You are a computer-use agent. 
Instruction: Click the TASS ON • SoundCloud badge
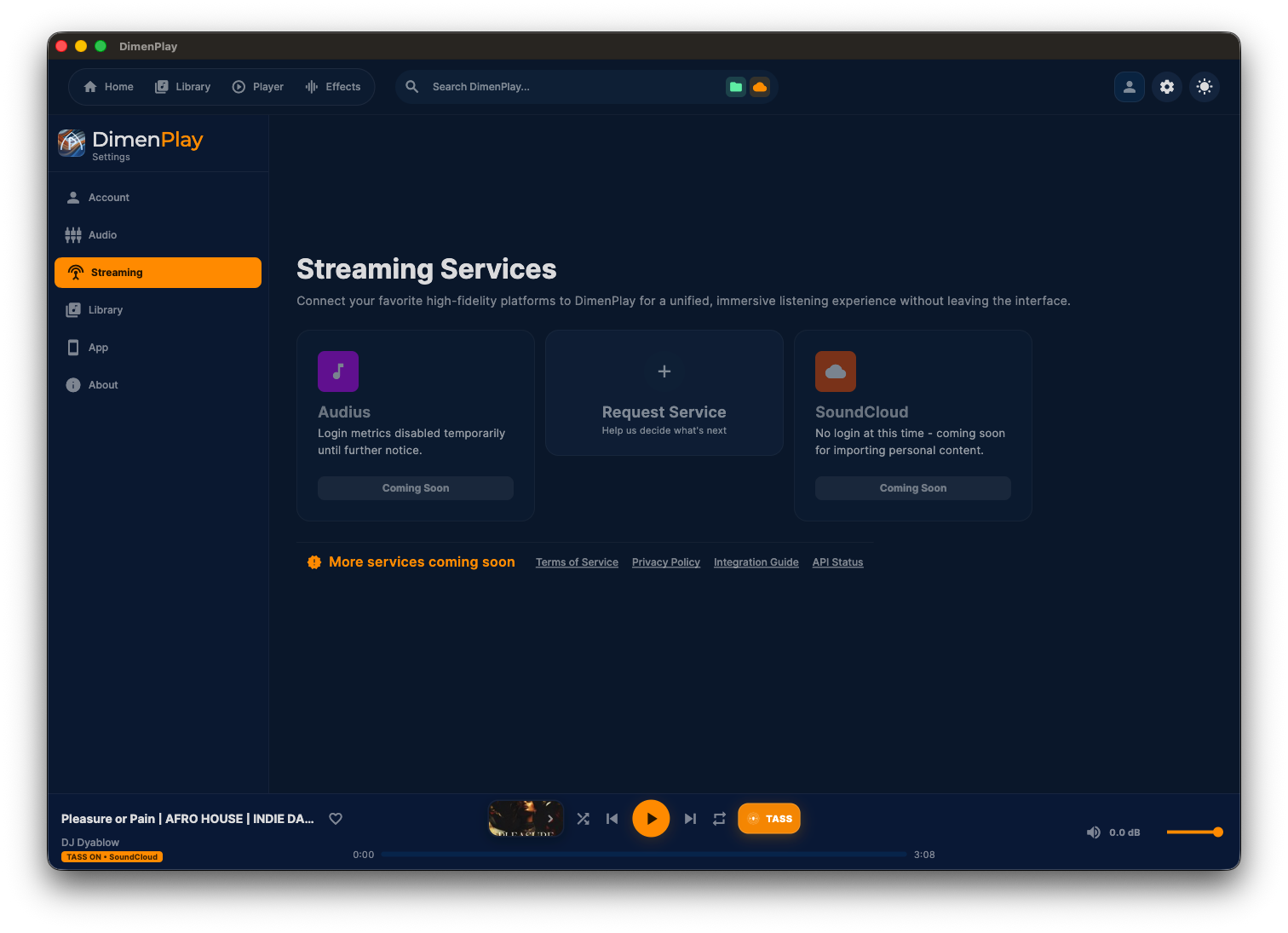click(112, 857)
